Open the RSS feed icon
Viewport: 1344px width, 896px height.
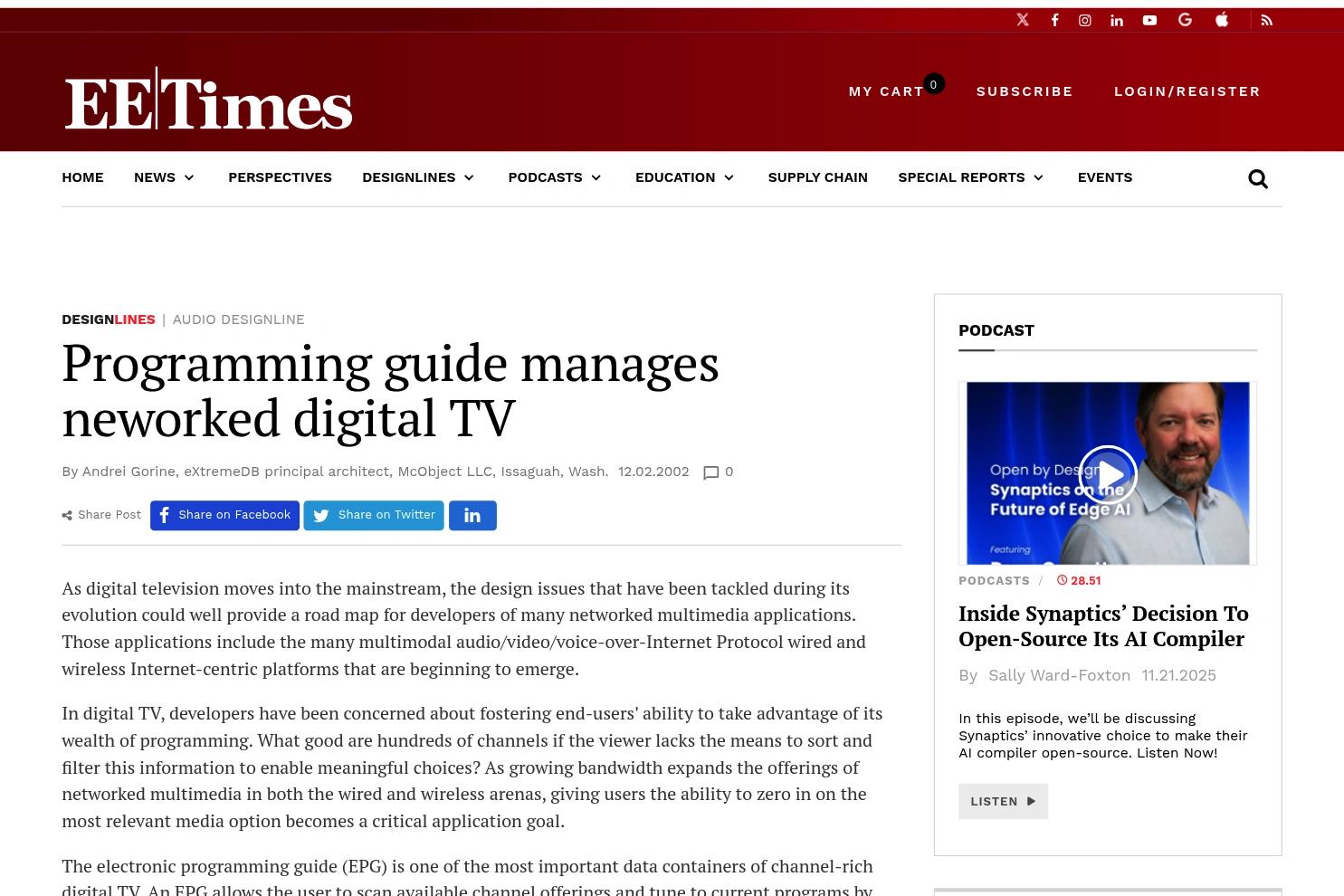[1267, 20]
